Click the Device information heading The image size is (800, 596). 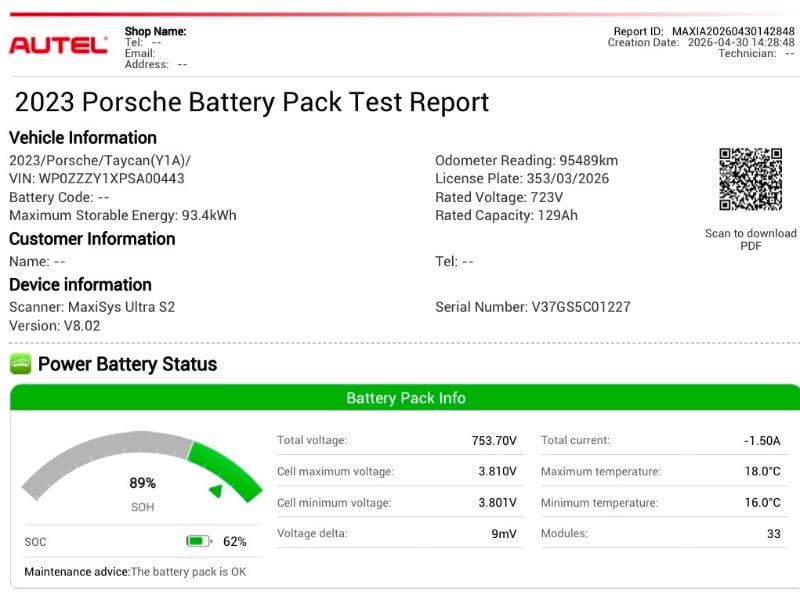point(81,285)
